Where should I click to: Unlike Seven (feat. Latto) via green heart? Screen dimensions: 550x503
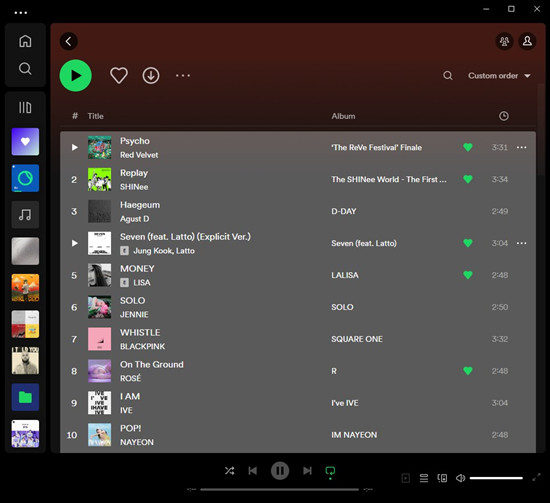pos(468,243)
